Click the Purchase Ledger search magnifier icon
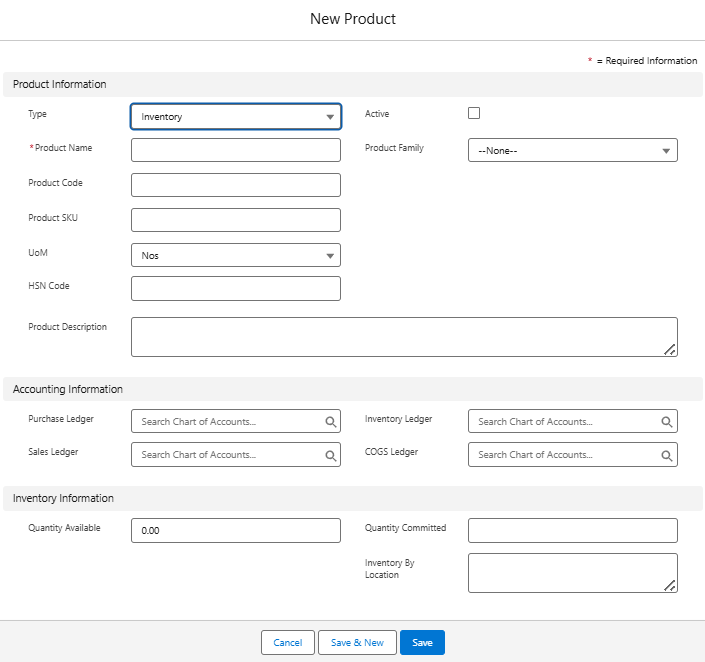 [x=331, y=422]
